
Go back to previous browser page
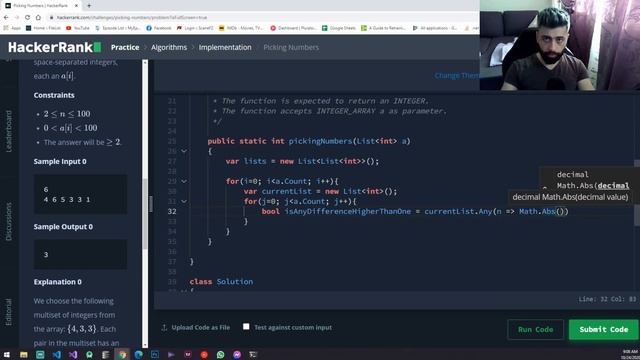coord(6,18)
